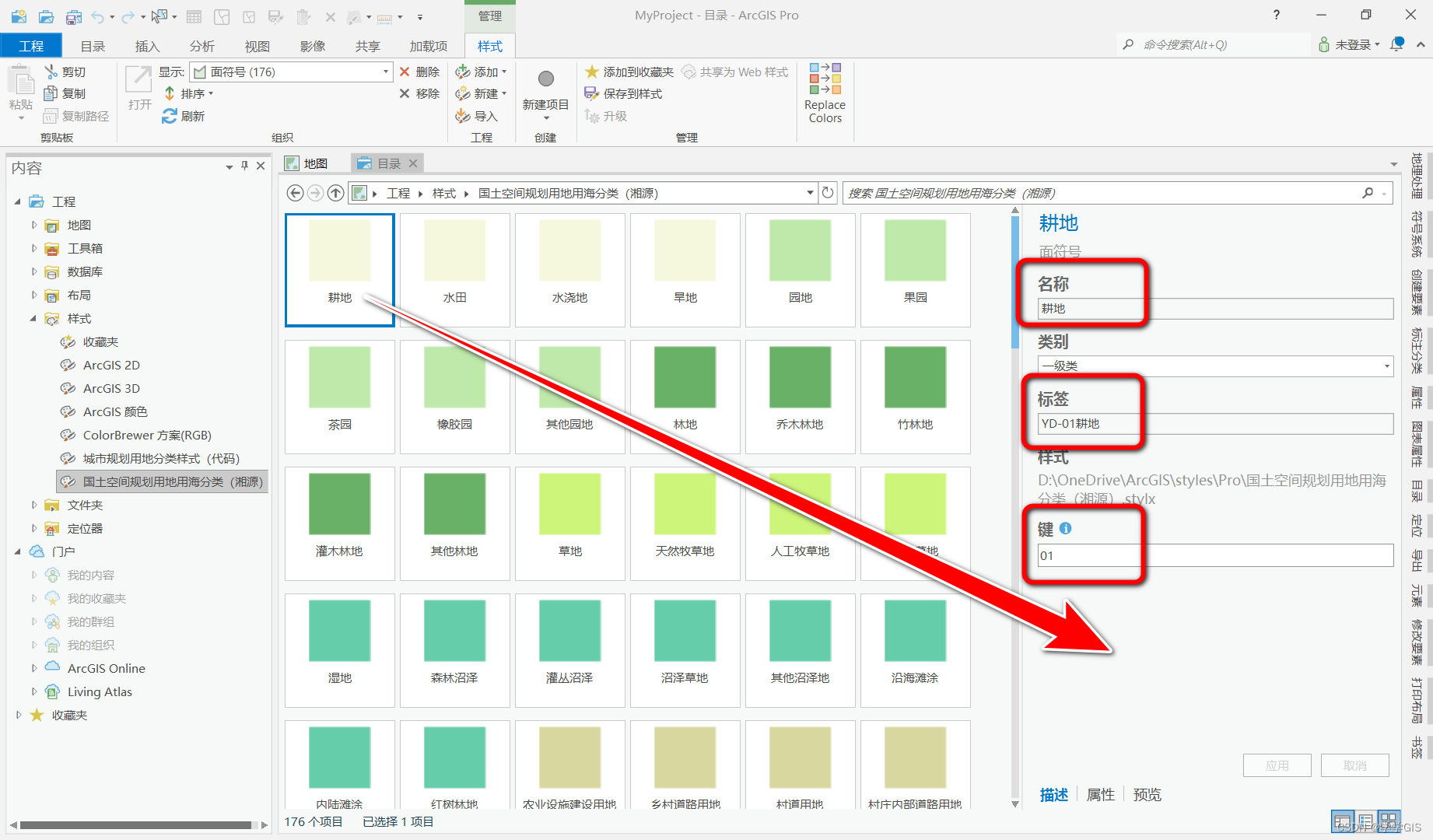Click the Help question mark icon
The height and width of the screenshot is (840, 1433).
[1277, 15]
